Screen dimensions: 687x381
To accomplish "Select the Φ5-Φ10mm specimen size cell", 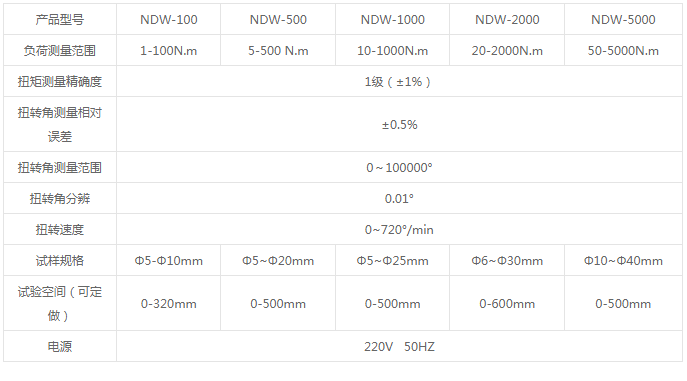I will [x=169, y=261].
